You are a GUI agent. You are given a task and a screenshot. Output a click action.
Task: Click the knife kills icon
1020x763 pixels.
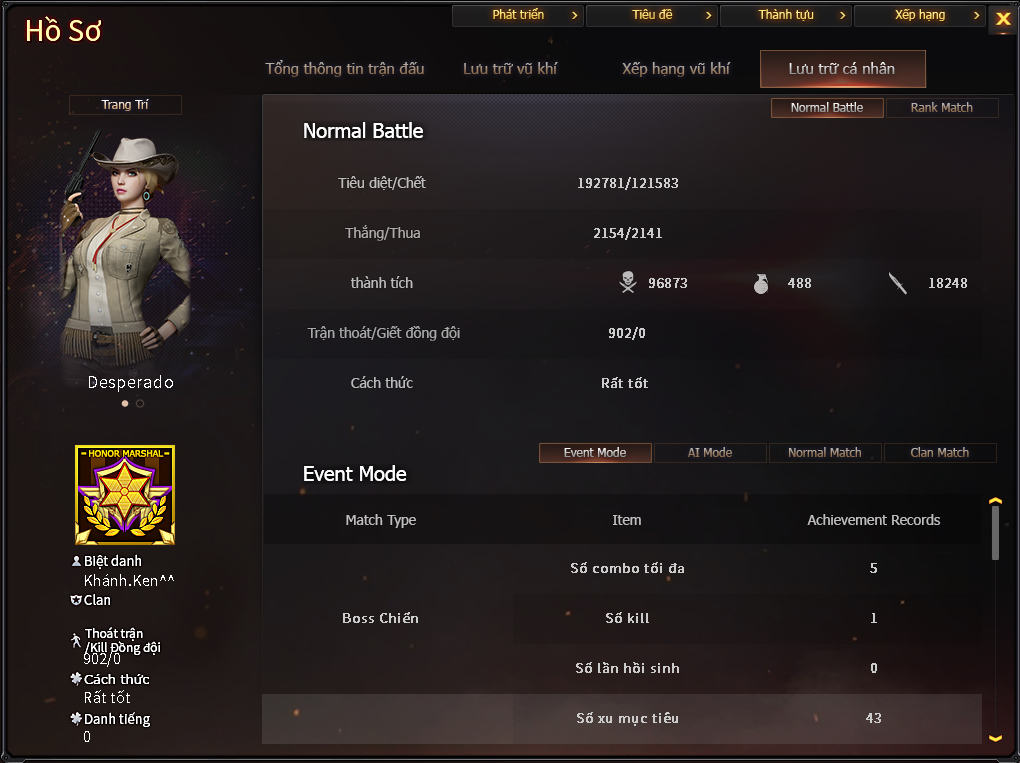click(x=898, y=283)
